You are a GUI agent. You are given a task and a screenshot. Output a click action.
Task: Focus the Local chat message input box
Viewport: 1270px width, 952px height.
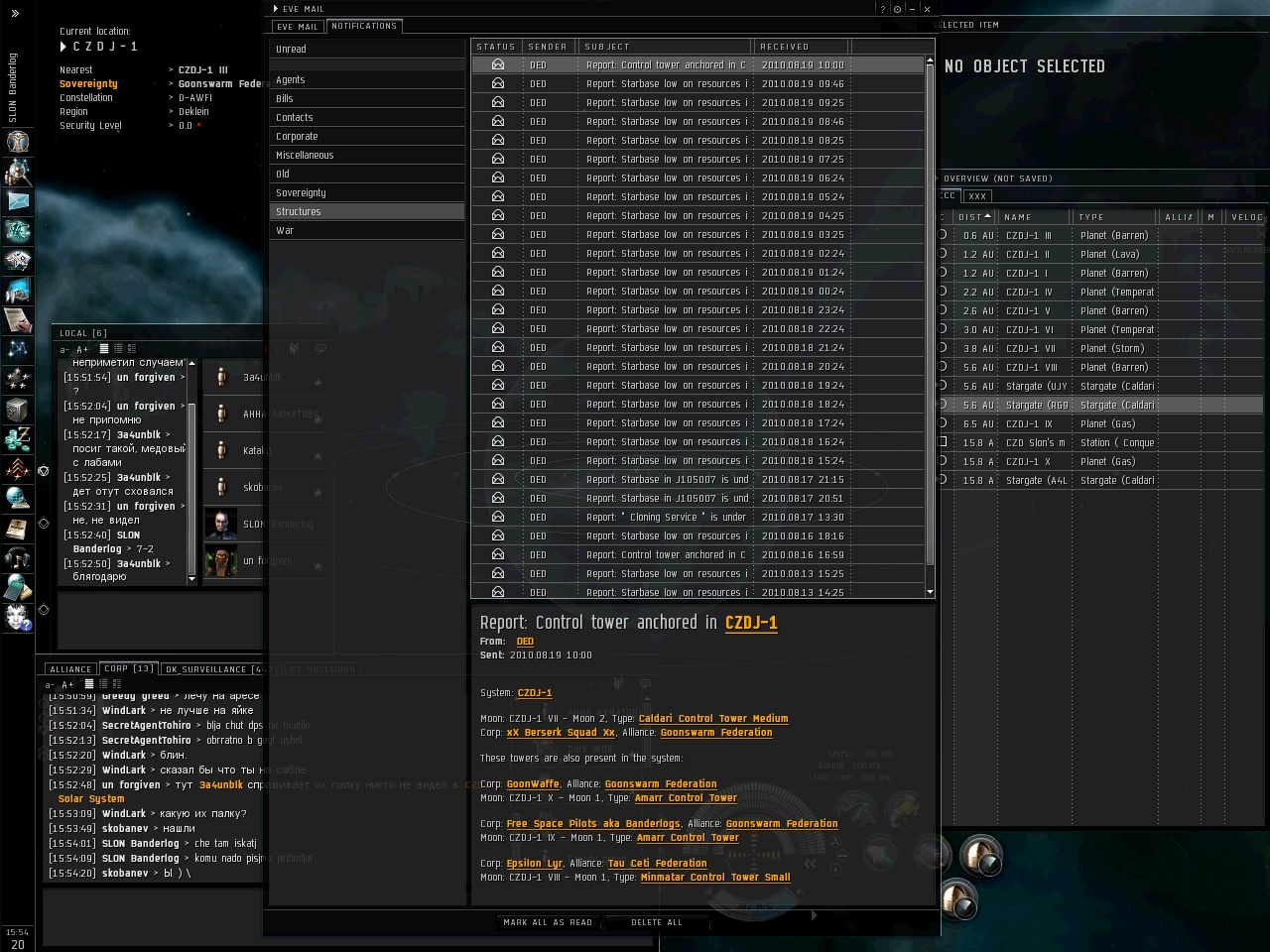pyautogui.click(x=160, y=621)
